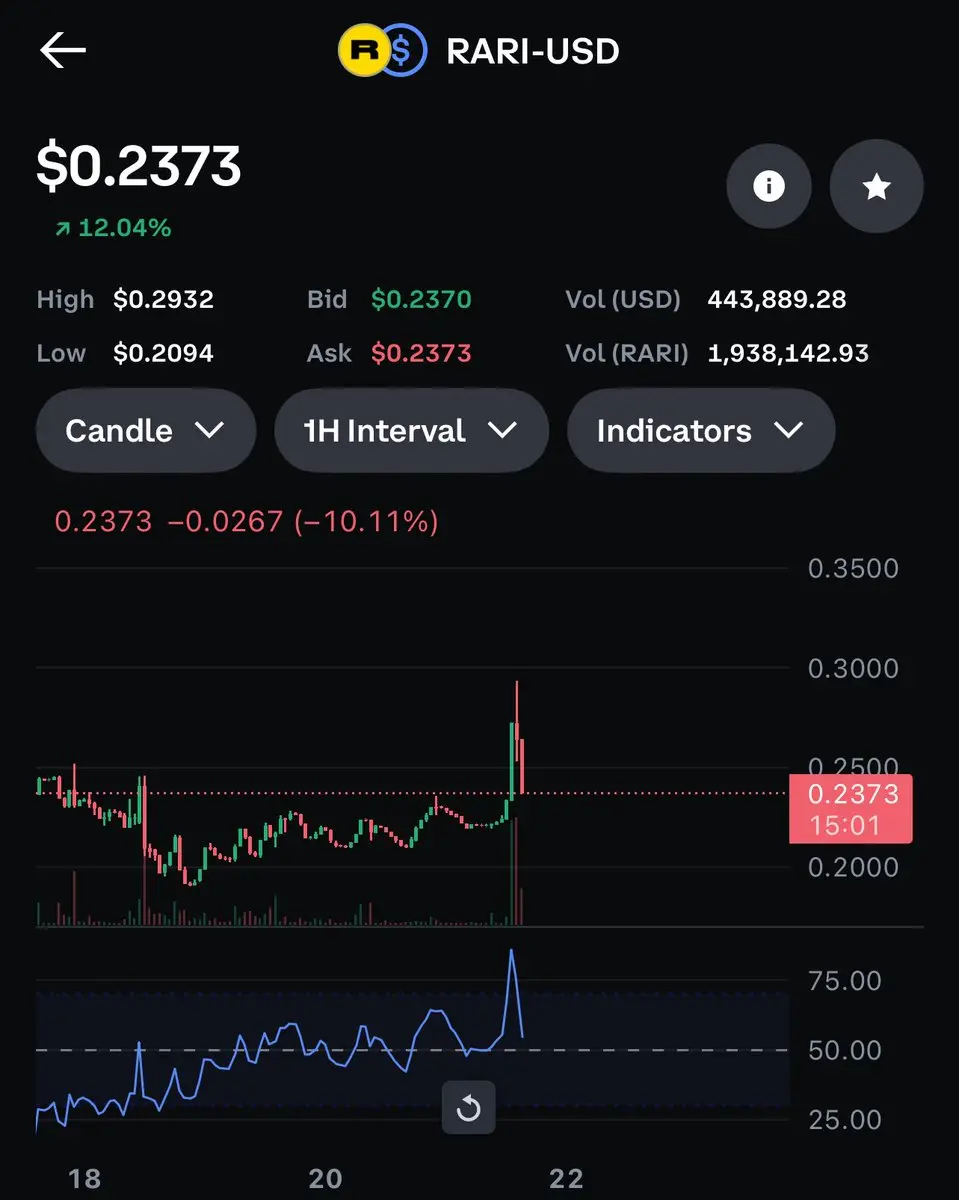Tap the RSI 50.00 axis label
This screenshot has width=959, height=1200.
tap(845, 1050)
